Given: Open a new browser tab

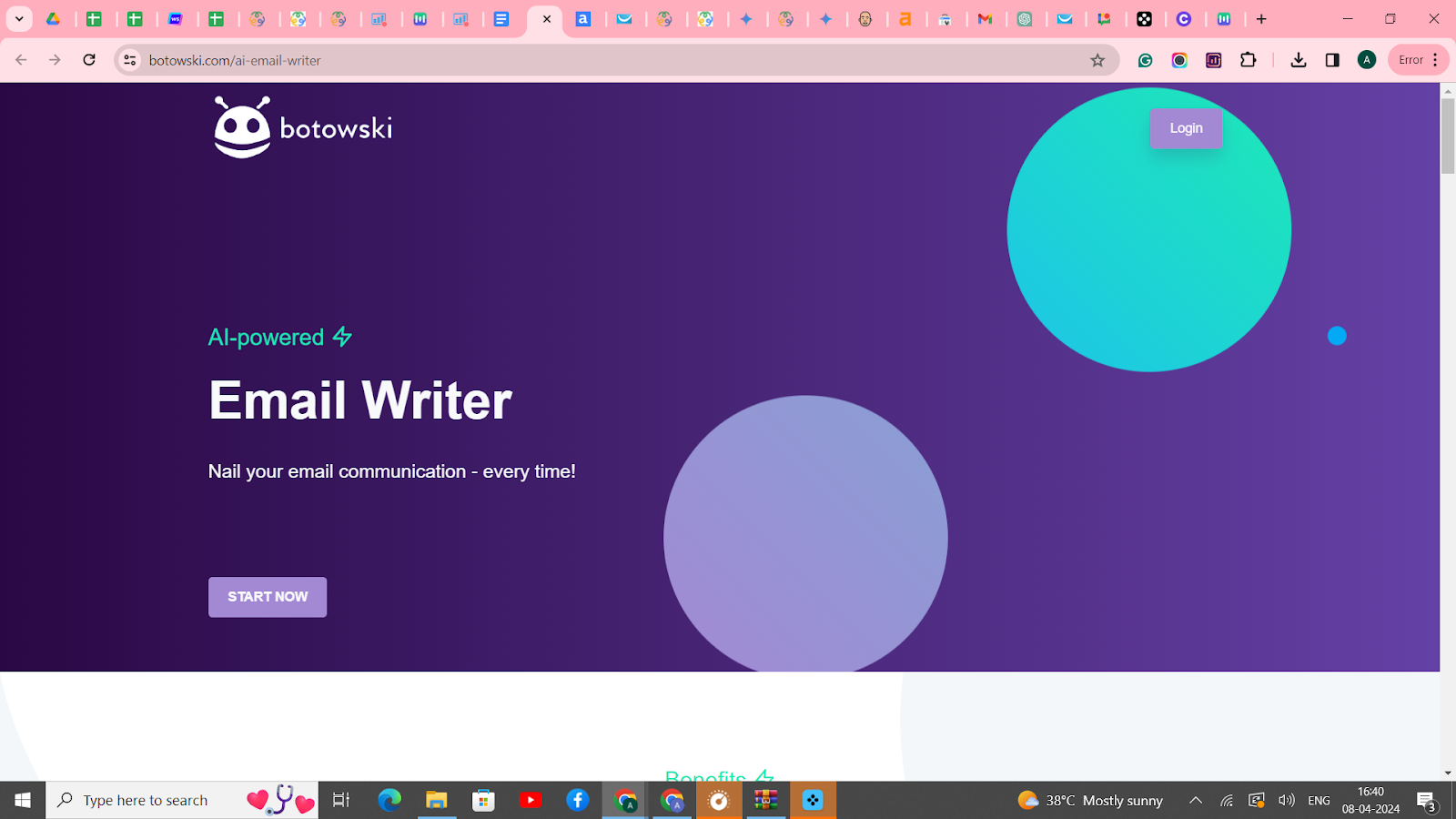Looking at the screenshot, I should coord(1261,19).
